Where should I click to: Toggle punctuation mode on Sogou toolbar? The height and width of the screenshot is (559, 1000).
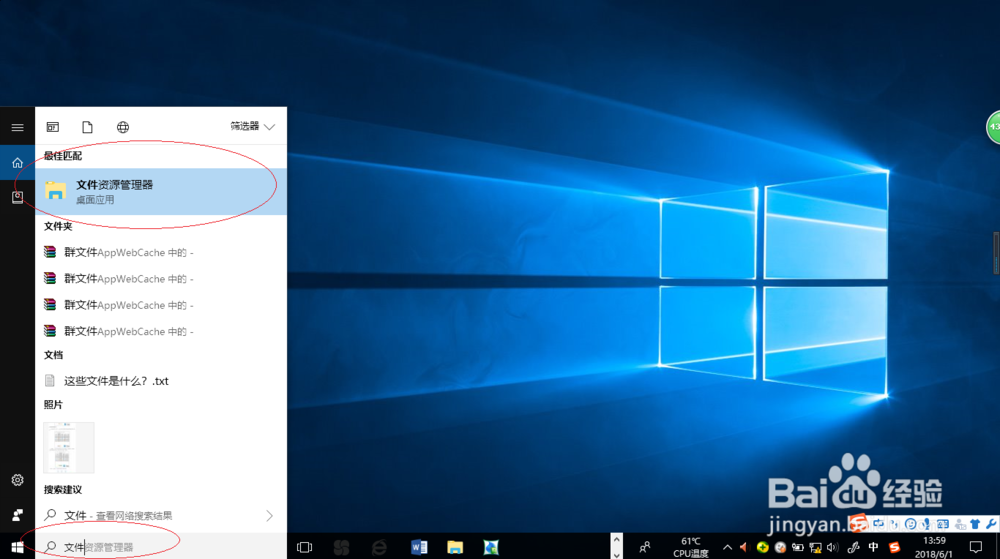pyautogui.click(x=895, y=524)
